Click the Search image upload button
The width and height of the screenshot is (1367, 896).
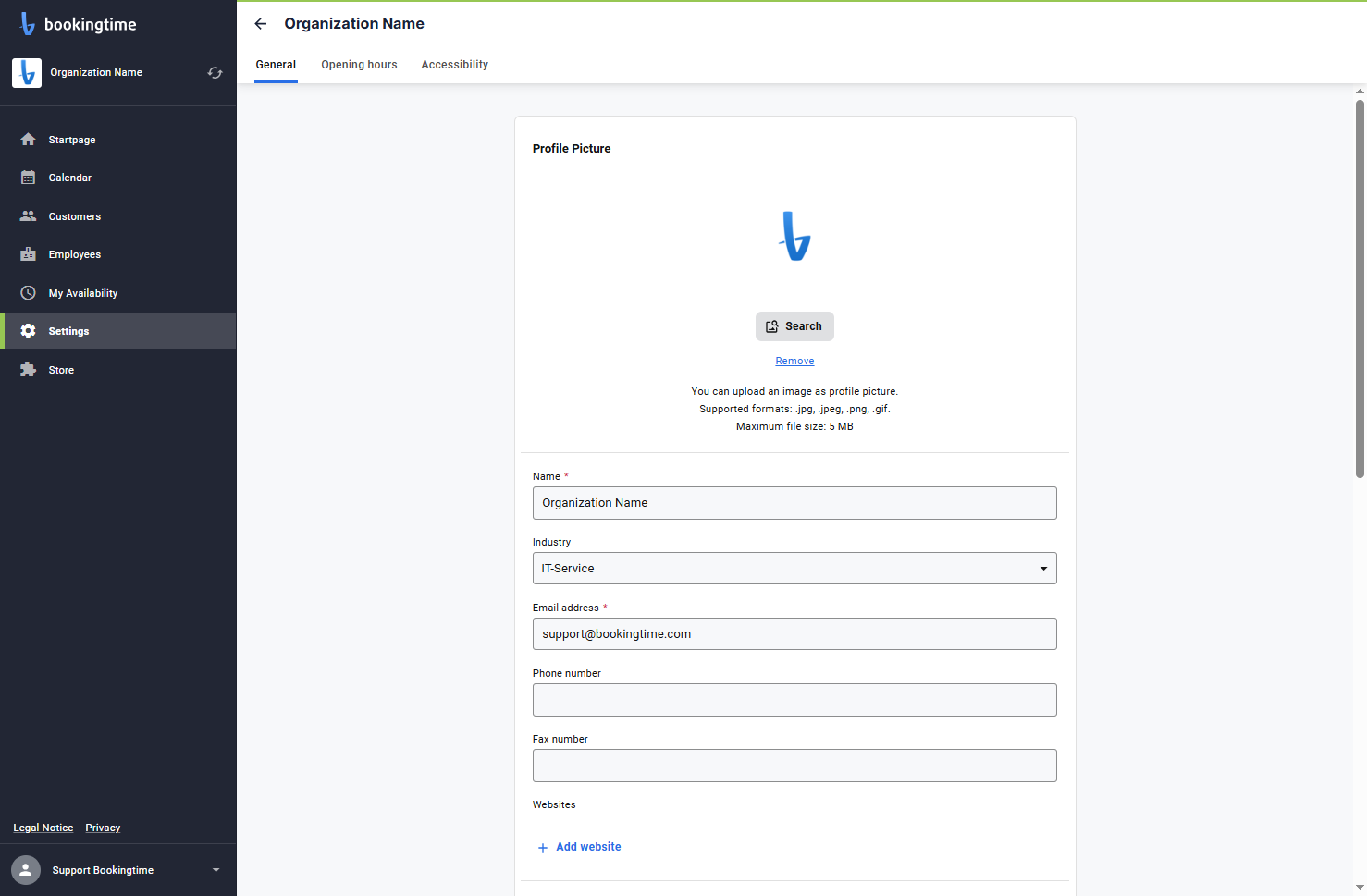pyautogui.click(x=794, y=326)
